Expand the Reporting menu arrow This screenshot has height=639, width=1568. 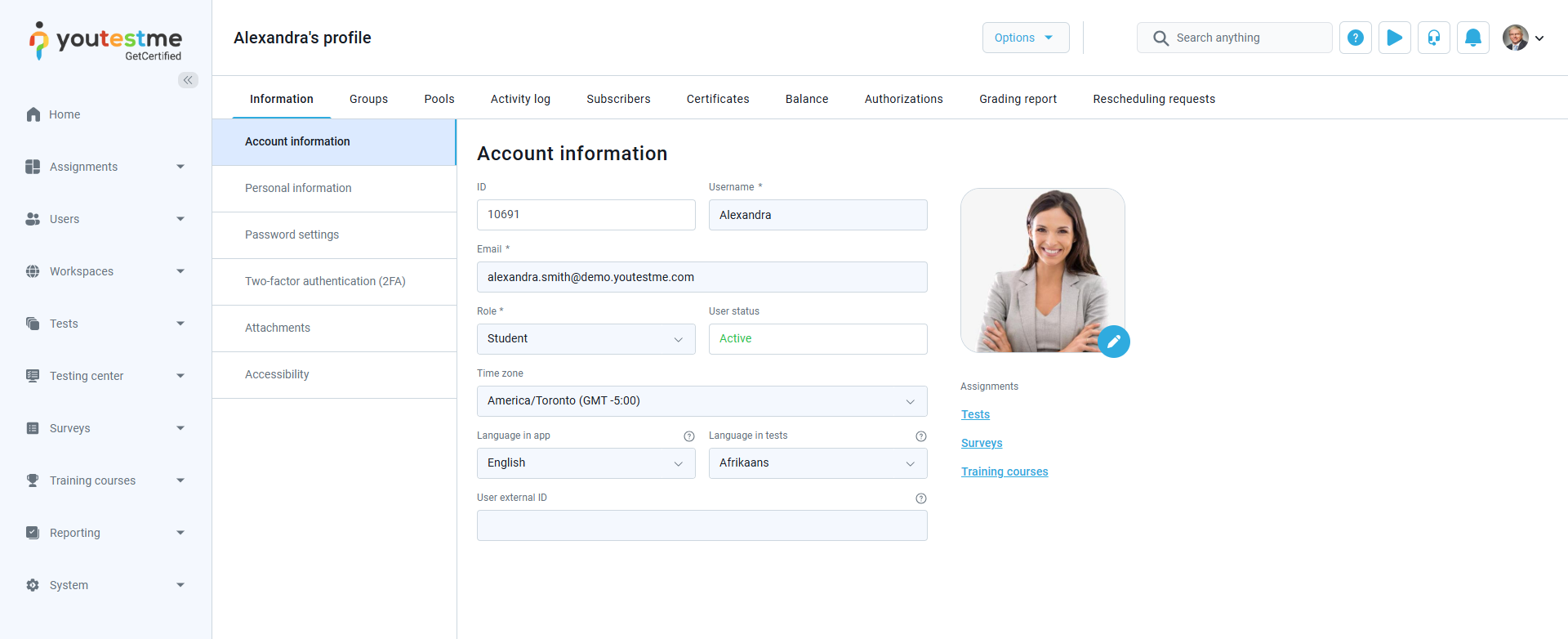tap(180, 533)
